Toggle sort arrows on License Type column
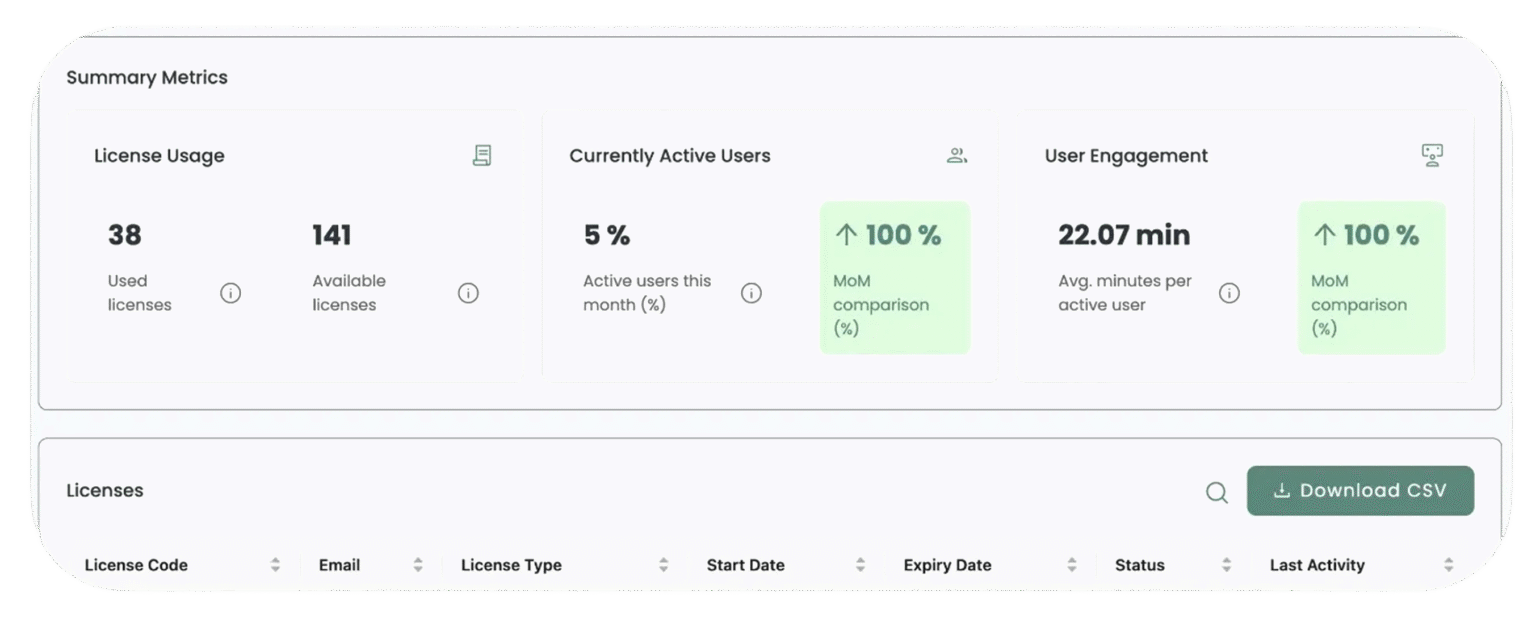 tap(663, 565)
